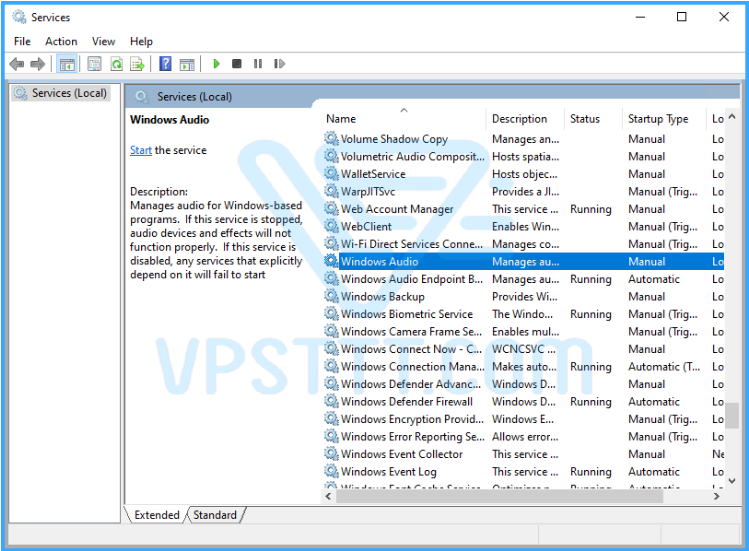Maximize the Services window
The width and height of the screenshot is (749, 551).
coord(682,17)
